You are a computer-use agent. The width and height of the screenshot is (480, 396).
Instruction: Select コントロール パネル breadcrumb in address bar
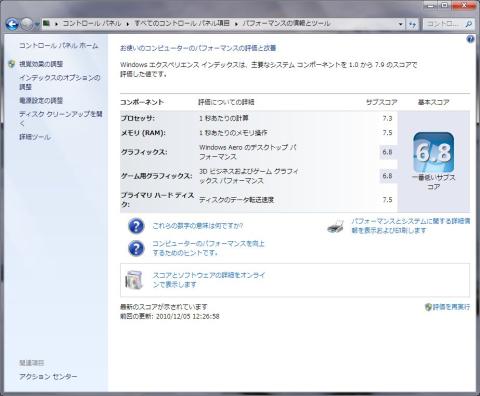click(92, 23)
